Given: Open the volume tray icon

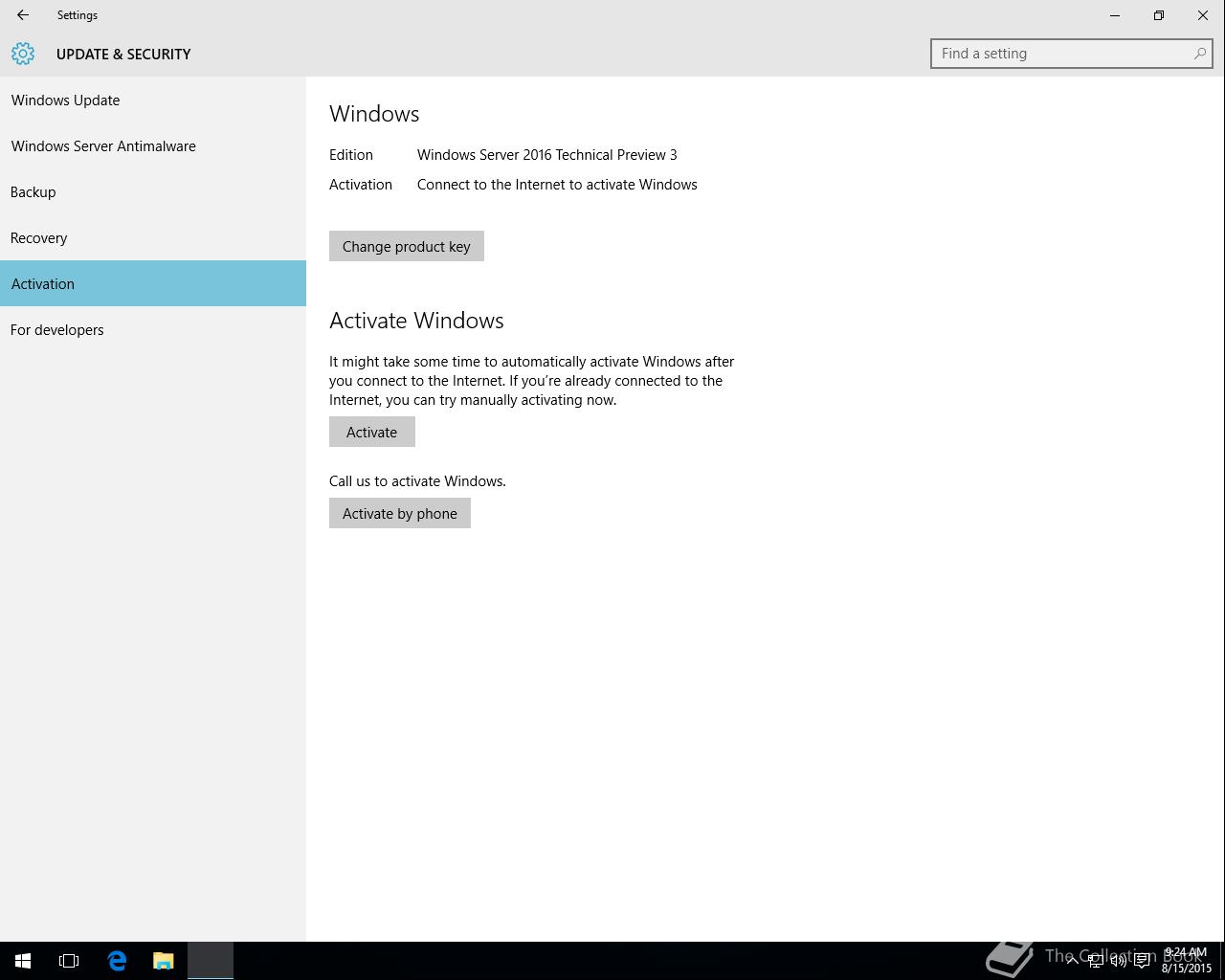Looking at the screenshot, I should click(1118, 961).
